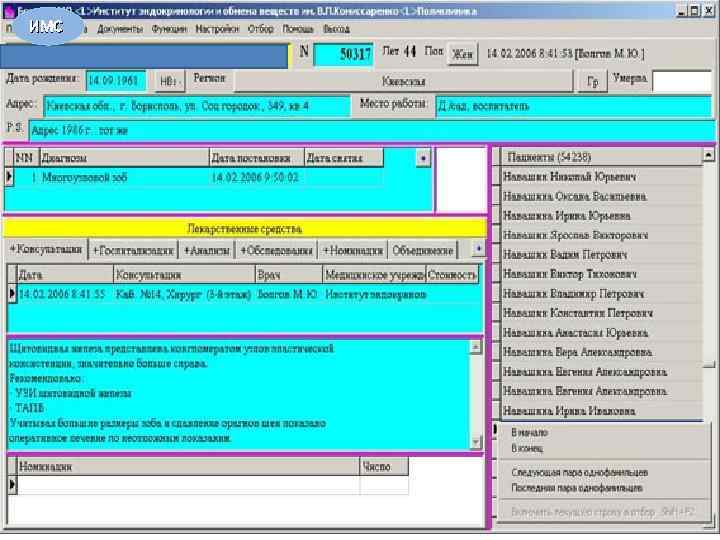Click the diagnosis date 14.02.2006 9:50:02

[x=255, y=177]
